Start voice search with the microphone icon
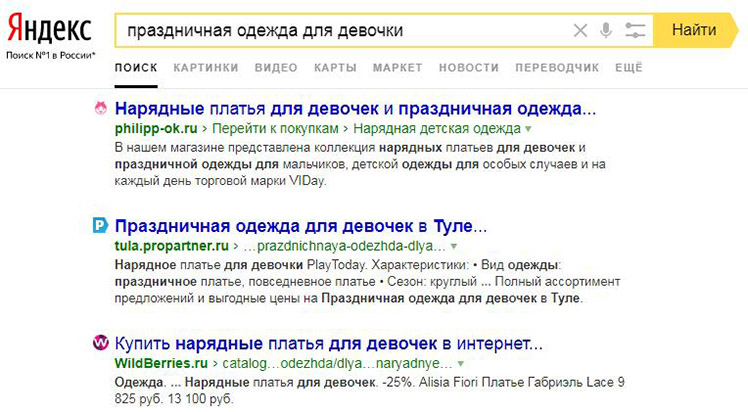 pos(606,31)
